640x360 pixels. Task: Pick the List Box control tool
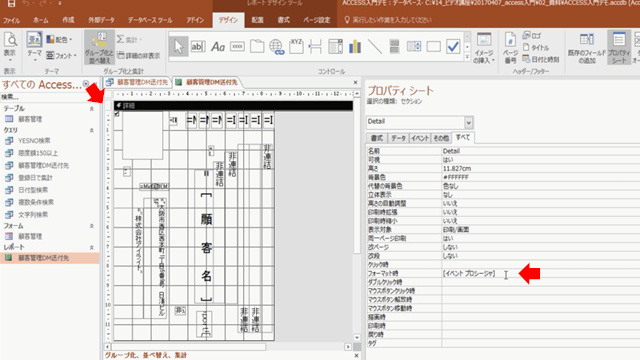413,47
